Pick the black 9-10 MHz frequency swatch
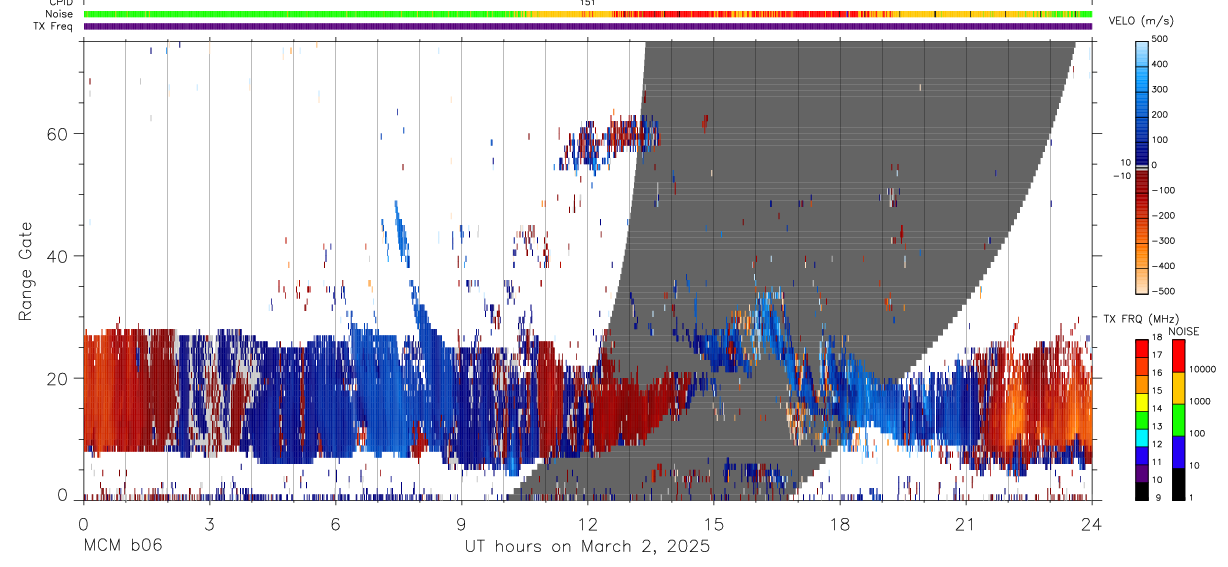Image resolution: width=1228 pixels, height=567 pixels. click(x=1142, y=490)
